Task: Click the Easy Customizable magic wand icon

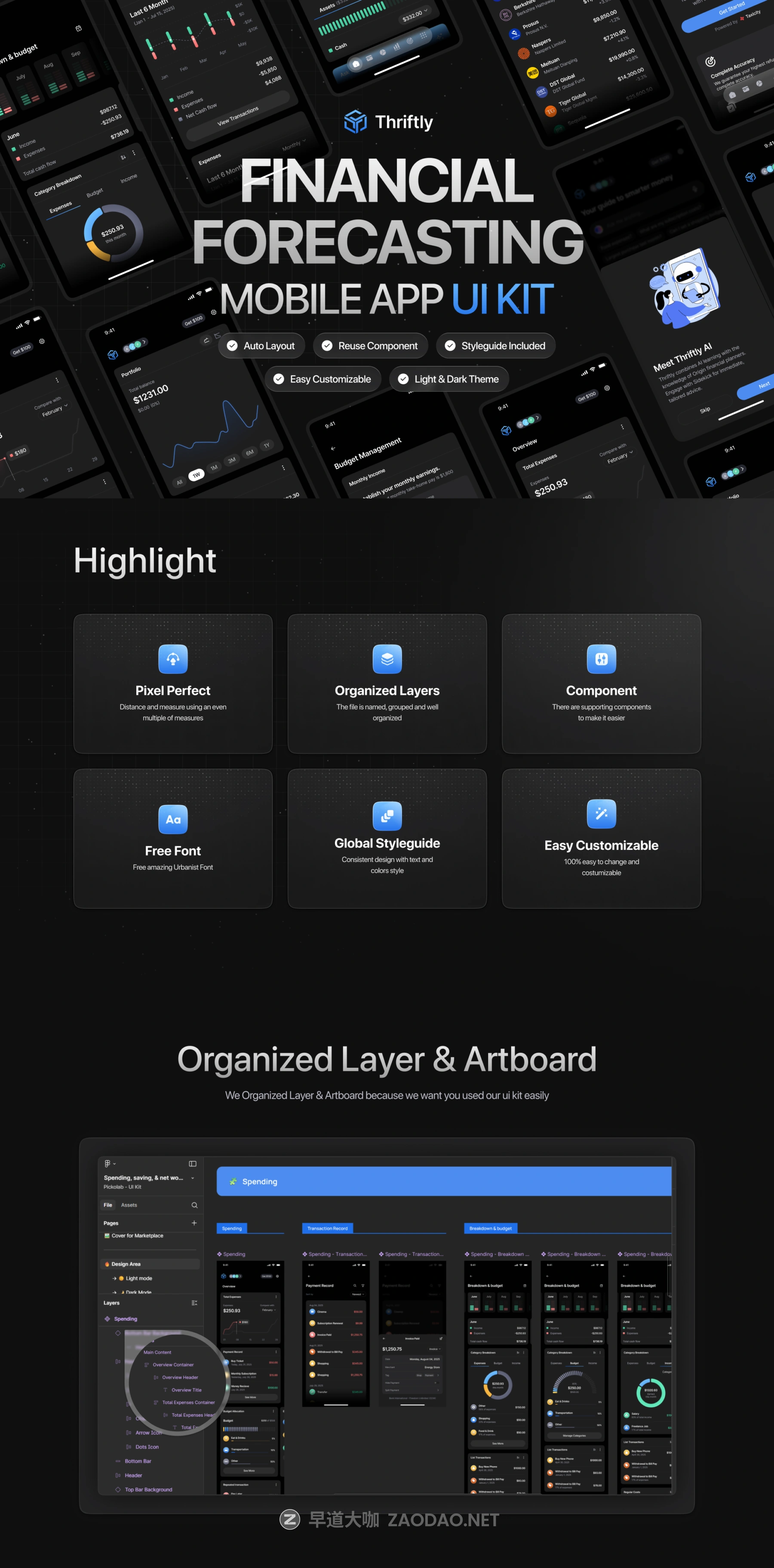Action: click(601, 814)
